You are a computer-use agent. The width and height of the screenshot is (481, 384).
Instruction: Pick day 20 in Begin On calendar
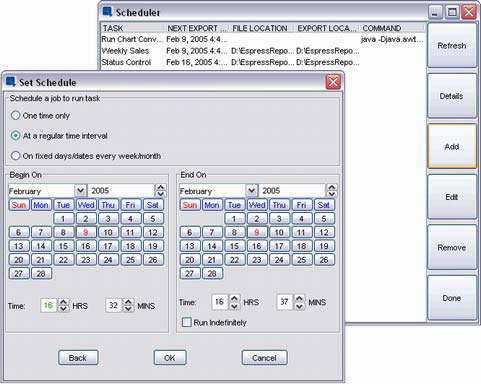click(x=19, y=260)
